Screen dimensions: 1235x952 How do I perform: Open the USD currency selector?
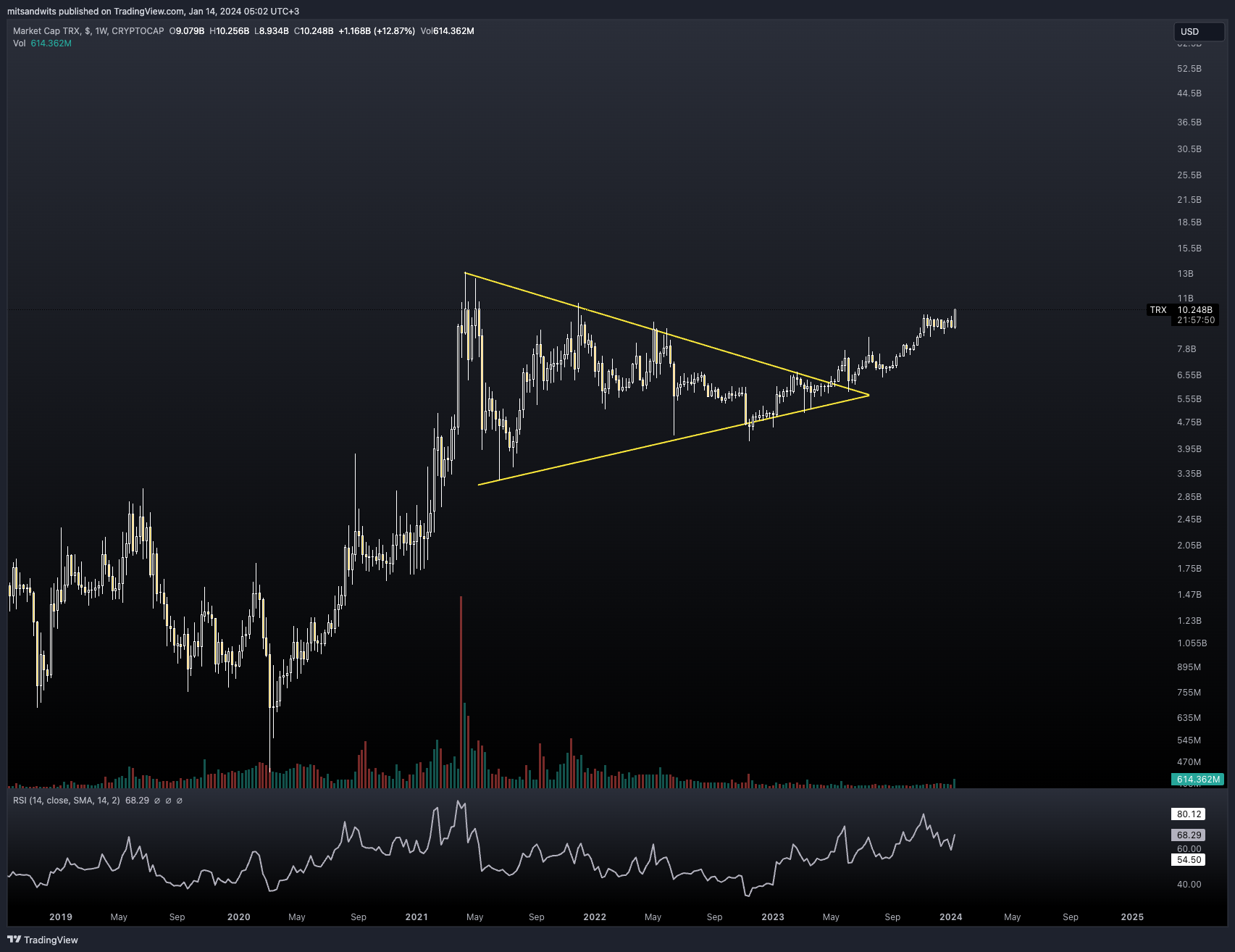click(x=1199, y=32)
